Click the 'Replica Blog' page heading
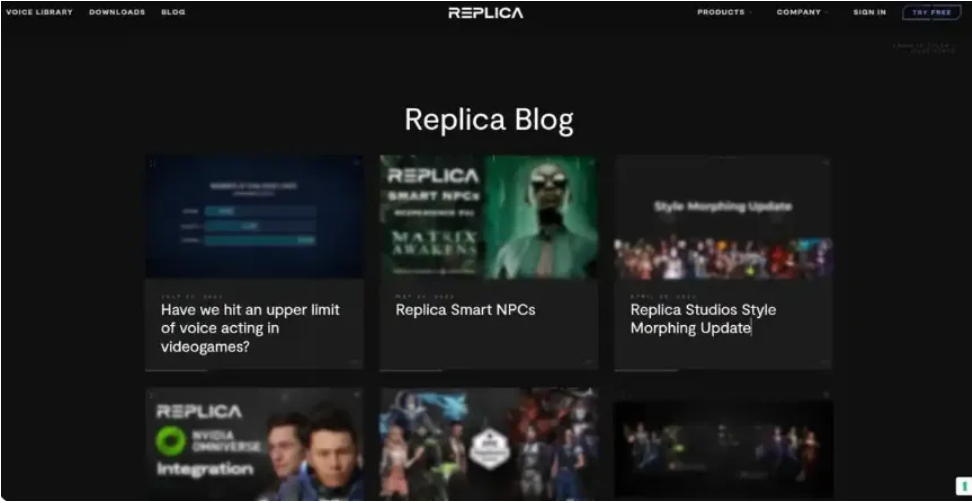Viewport: 972px width, 503px height. (489, 120)
